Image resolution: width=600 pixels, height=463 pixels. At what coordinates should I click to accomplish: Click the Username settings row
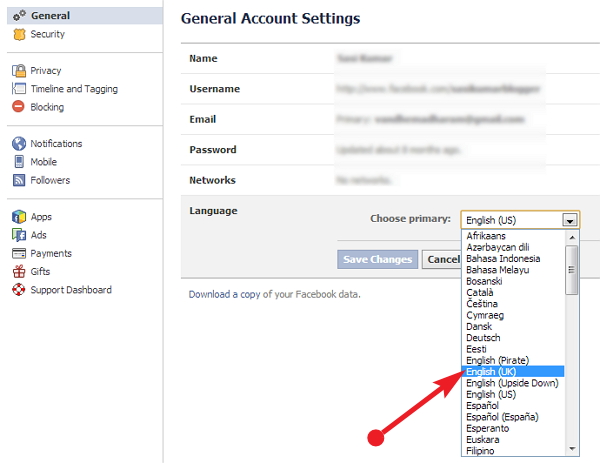(x=390, y=89)
